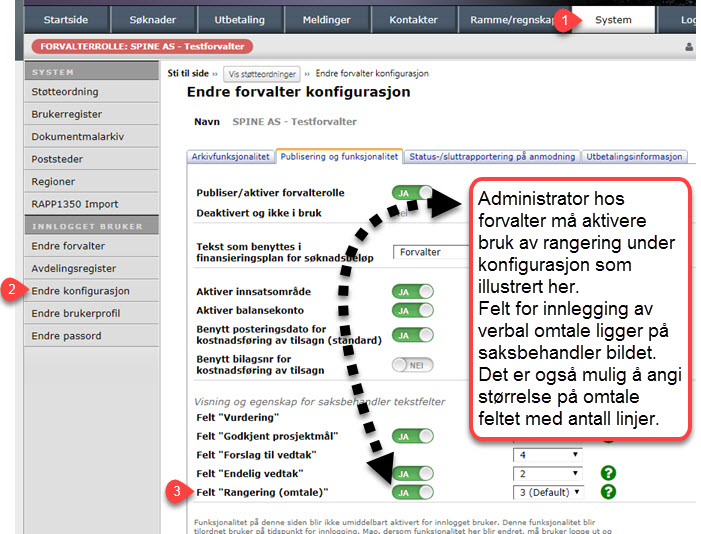This screenshot has width=701, height=534.
Task: Click the Endre forvalter konfigurasjon breadcrumb text
Action: point(372,73)
